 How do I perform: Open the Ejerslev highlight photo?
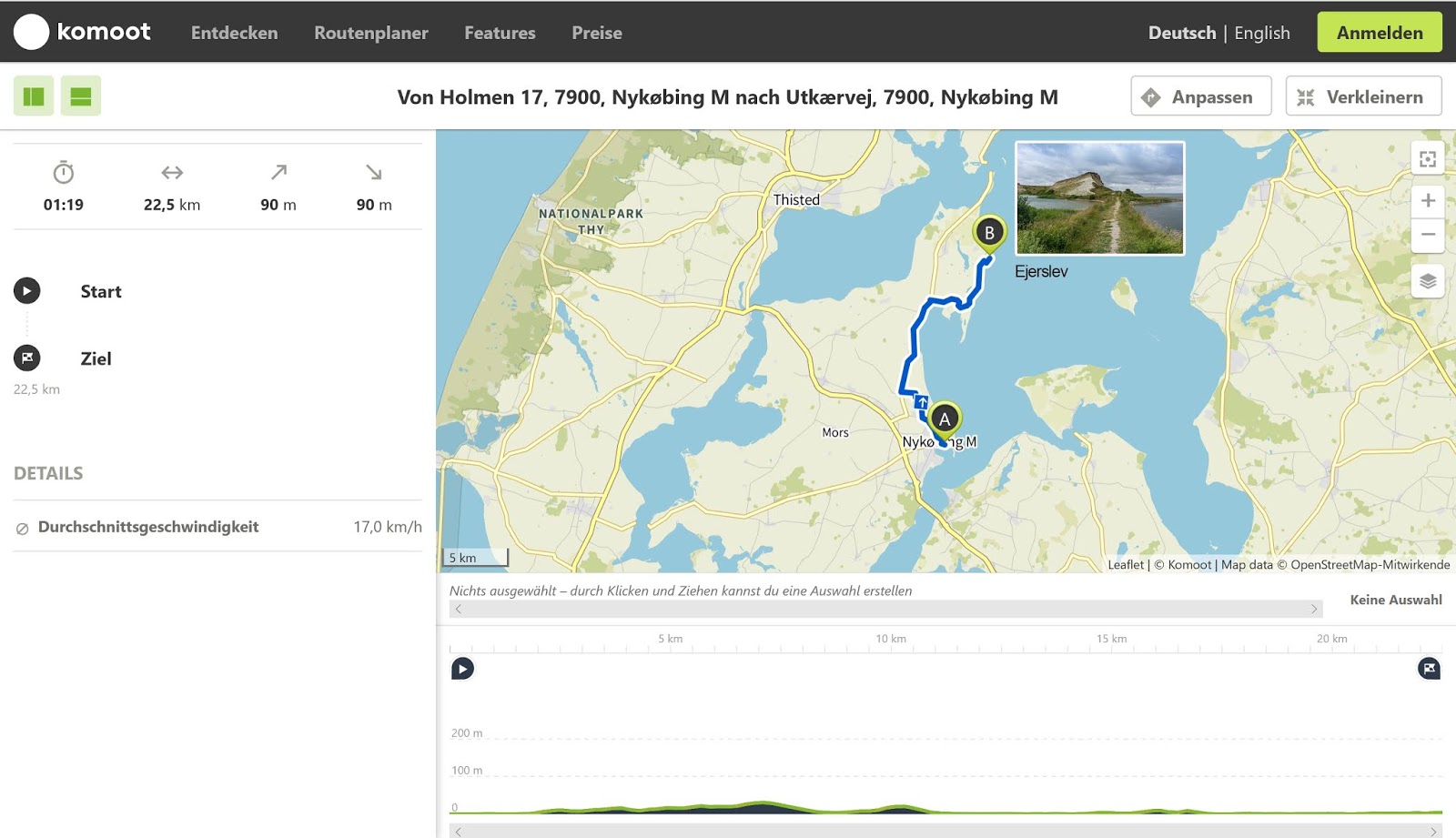click(x=1099, y=198)
